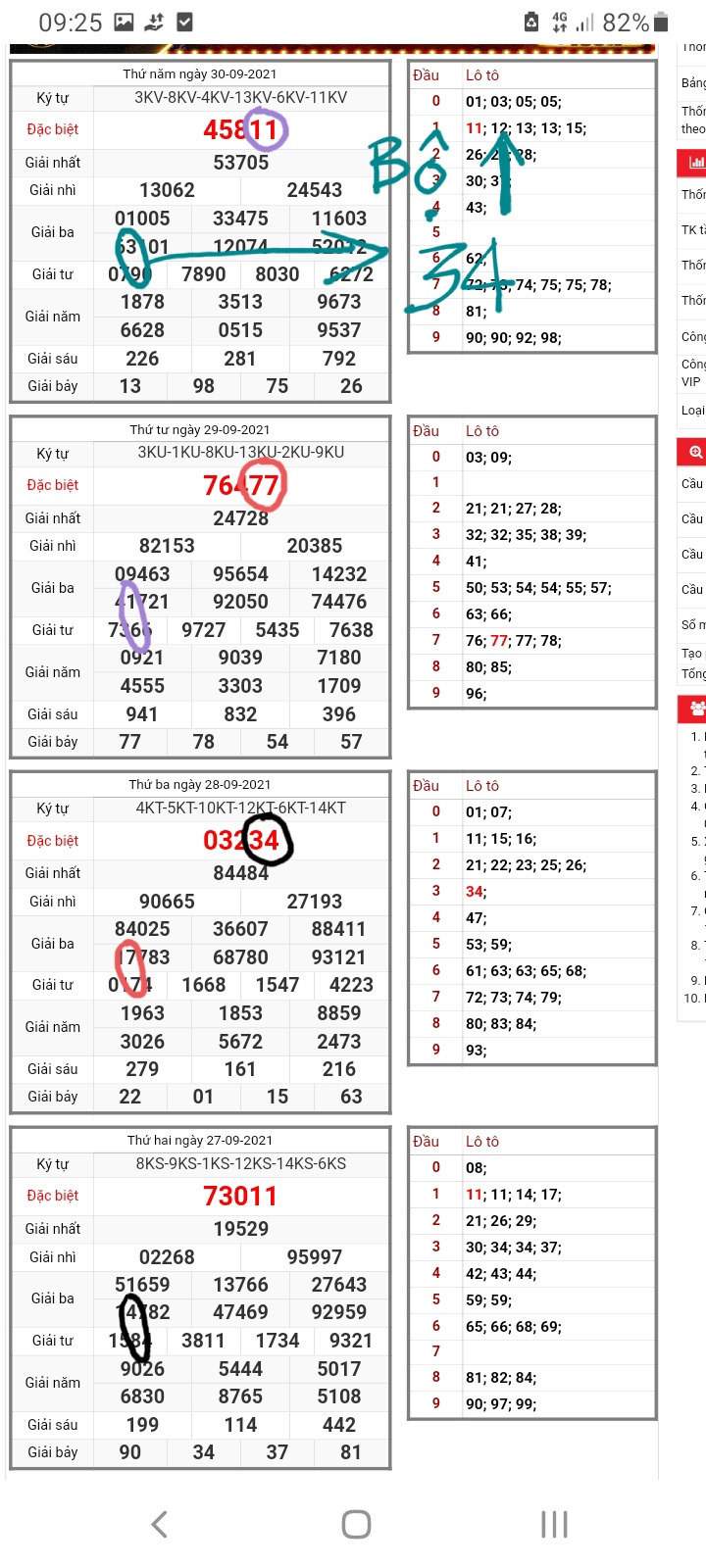This screenshot has width=706, height=1568.
Task: Tap second prize number 95997
Action: [x=315, y=1257]
